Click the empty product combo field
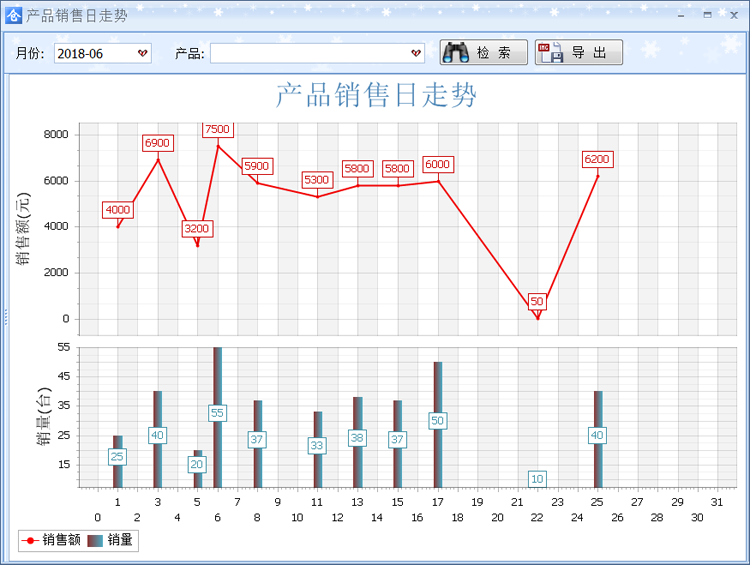The height and width of the screenshot is (565, 750). pyautogui.click(x=317, y=53)
